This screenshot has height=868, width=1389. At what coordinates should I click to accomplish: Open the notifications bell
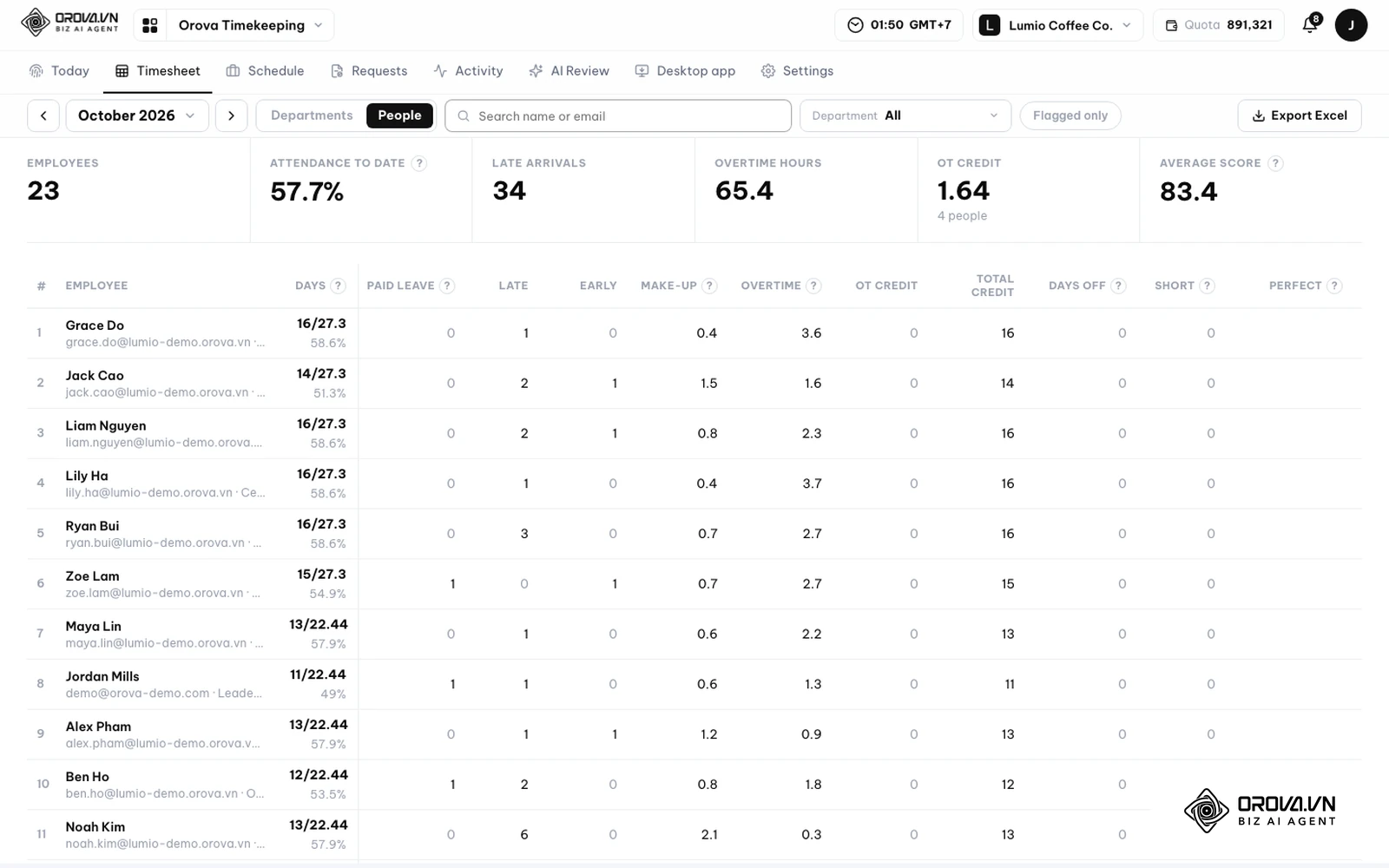[x=1311, y=24]
